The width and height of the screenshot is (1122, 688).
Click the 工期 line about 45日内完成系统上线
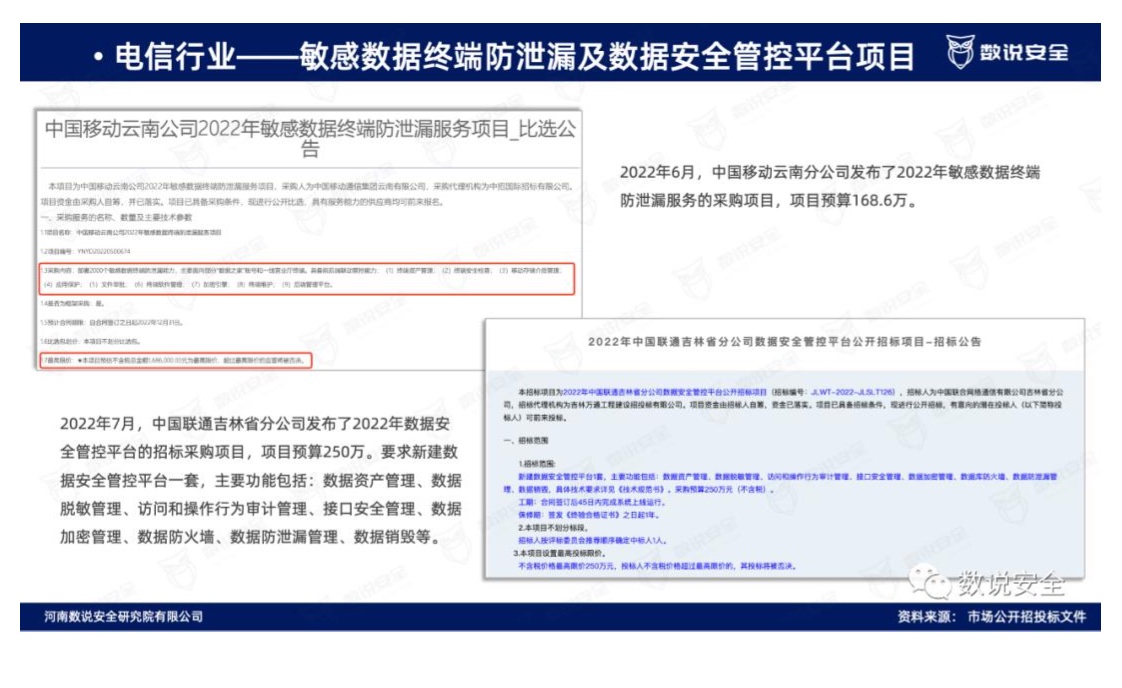point(592,503)
